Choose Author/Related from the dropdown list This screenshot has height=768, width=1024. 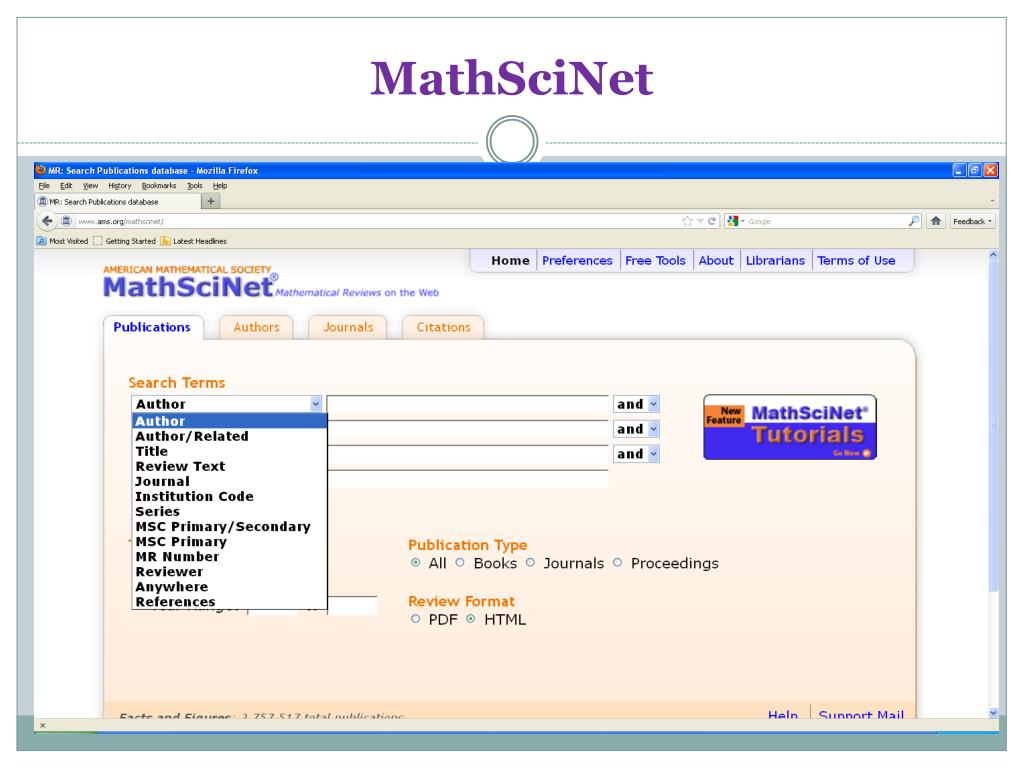tap(229, 436)
